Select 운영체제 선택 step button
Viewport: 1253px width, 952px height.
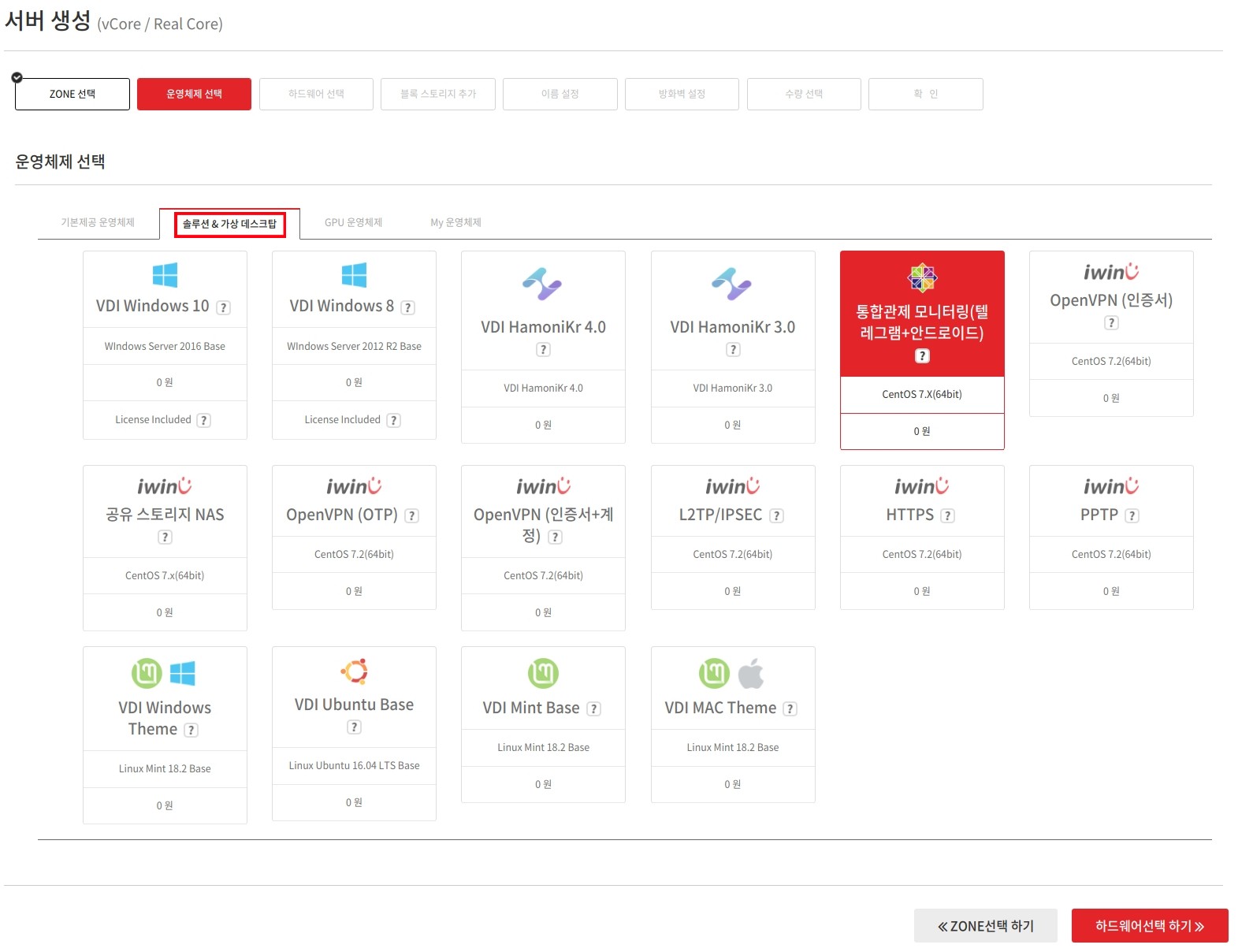194,94
